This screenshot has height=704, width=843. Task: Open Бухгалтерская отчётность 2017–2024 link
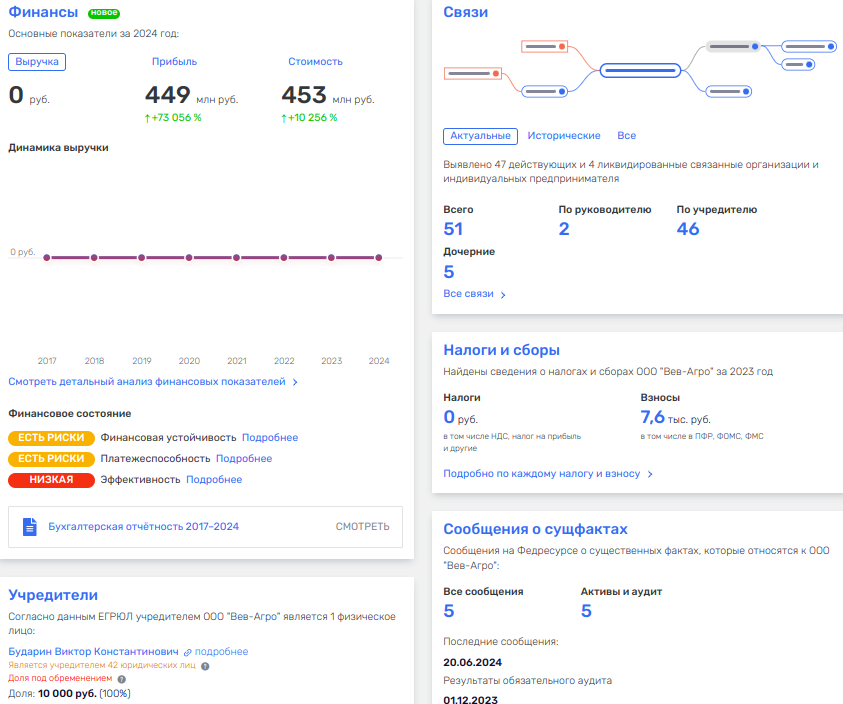144,527
